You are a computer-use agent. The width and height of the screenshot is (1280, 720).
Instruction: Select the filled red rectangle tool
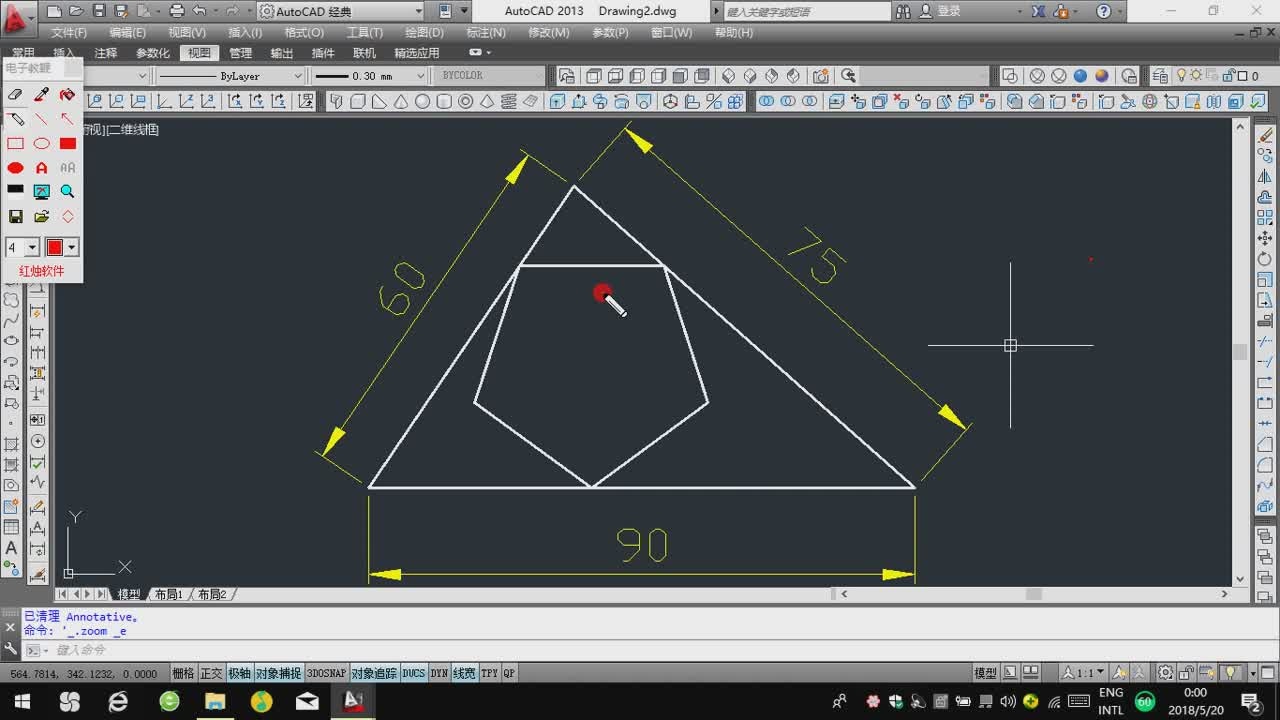[68, 144]
